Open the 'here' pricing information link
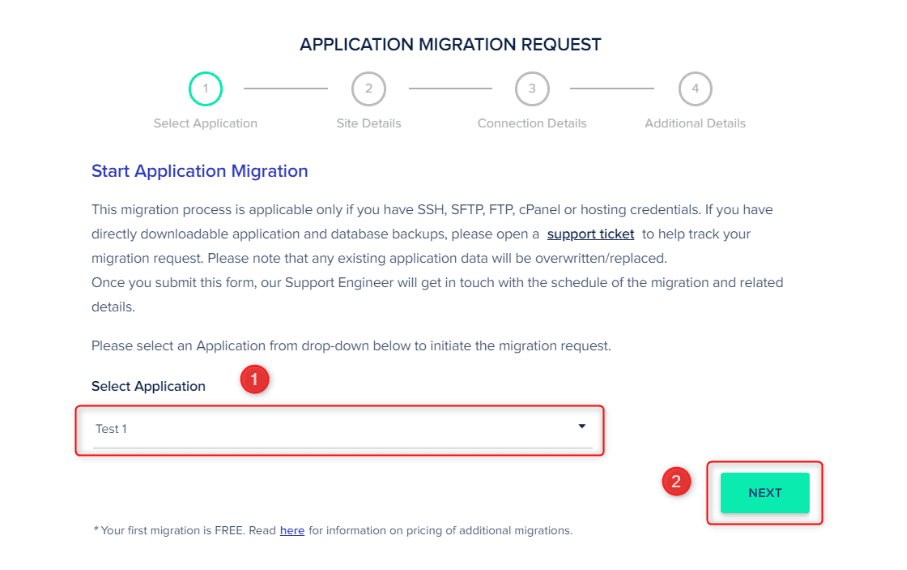The width and height of the screenshot is (907, 570). coord(292,530)
